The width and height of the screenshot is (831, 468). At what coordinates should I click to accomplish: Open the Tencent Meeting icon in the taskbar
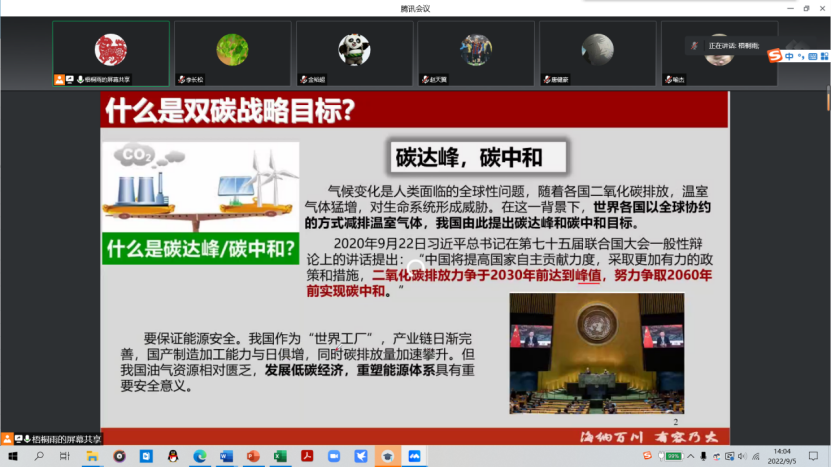tap(413, 456)
